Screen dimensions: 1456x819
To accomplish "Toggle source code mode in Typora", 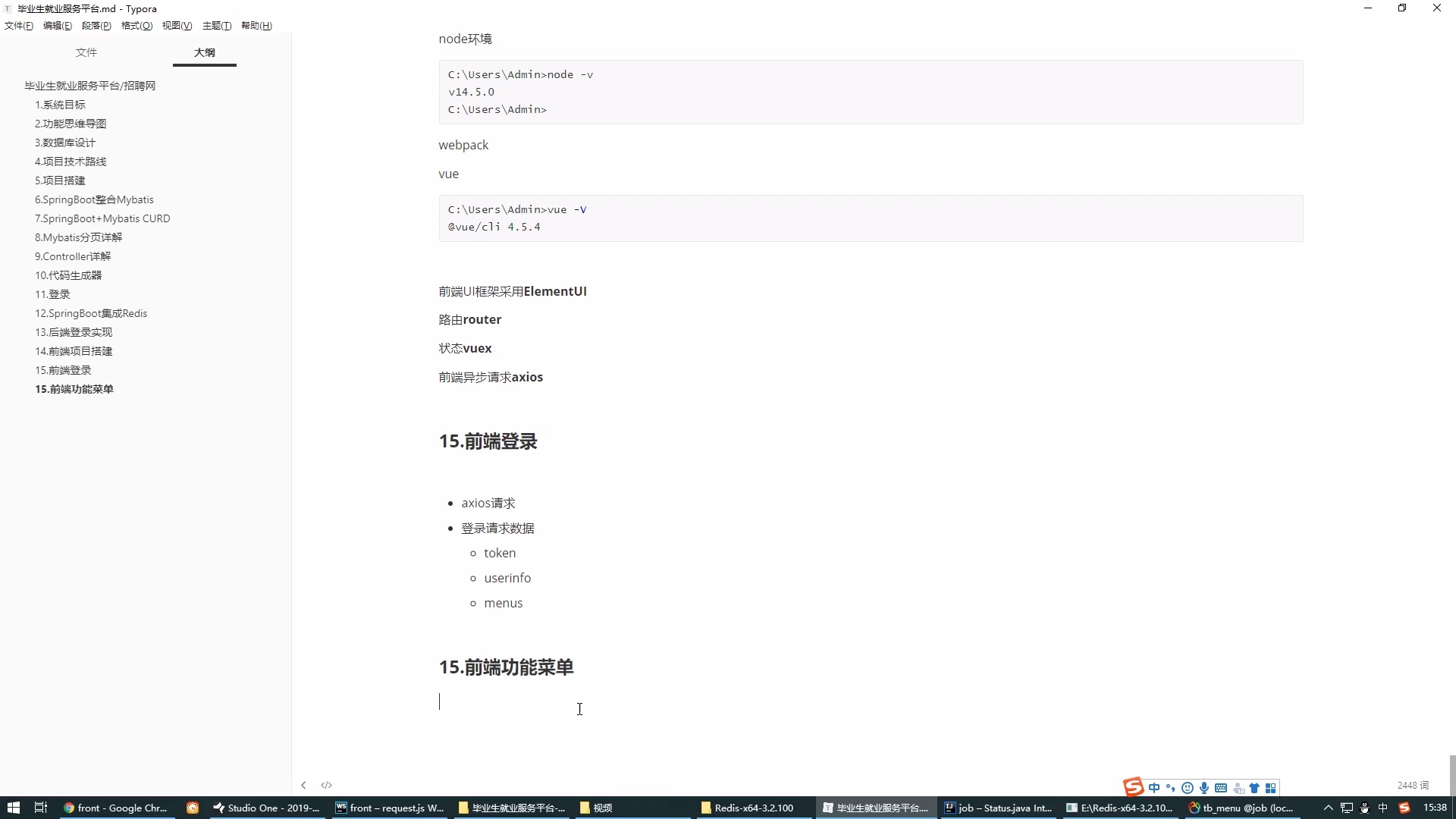I will point(326,785).
